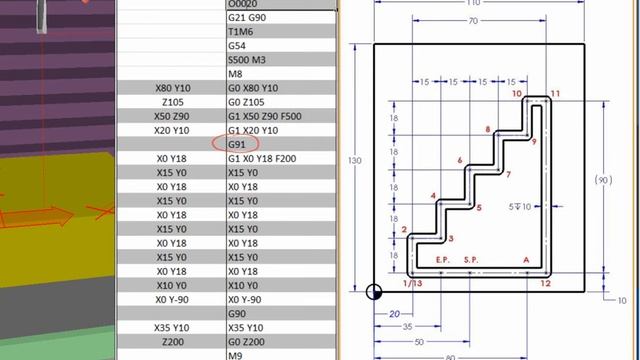The image size is (640, 360).
Task: Select the M8 coolant cell
Action: pyautogui.click(x=282, y=74)
